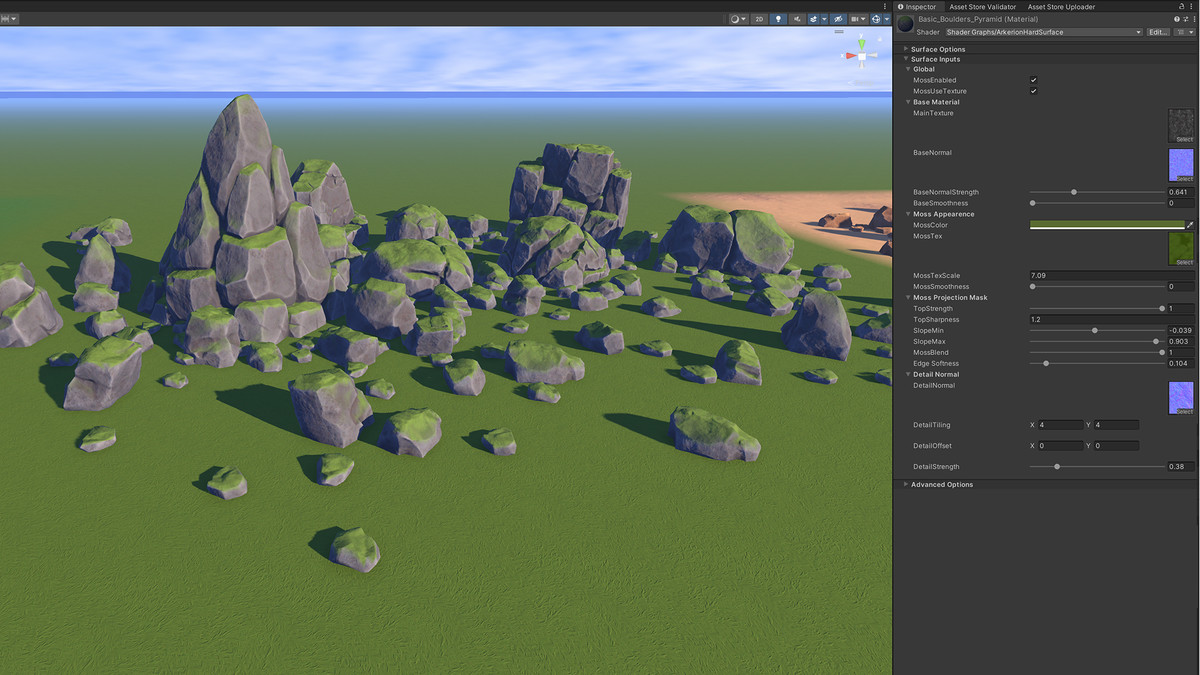1200x675 pixels.
Task: Pick MossColor with eyedropper
Action: pos(1190,225)
